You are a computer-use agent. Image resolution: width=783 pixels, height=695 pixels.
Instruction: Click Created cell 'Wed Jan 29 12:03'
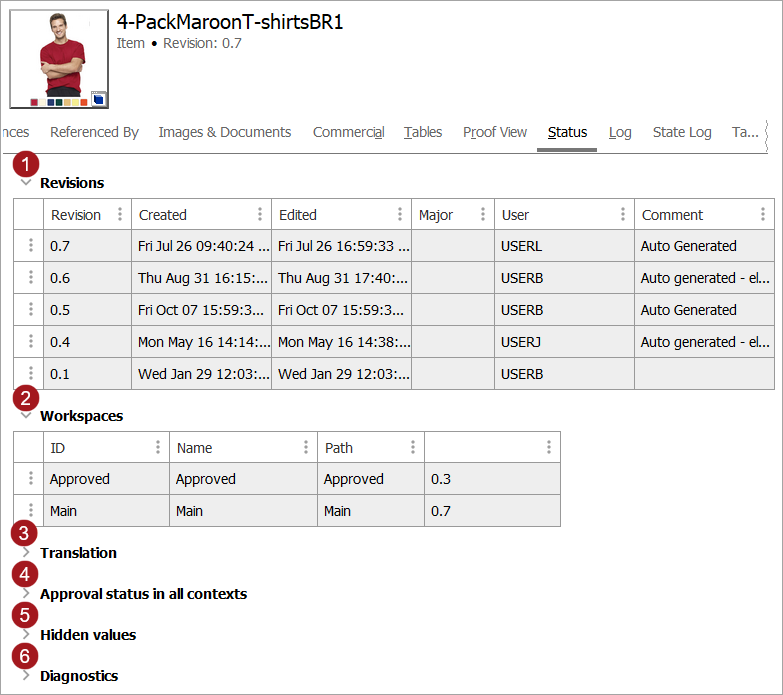point(201,373)
